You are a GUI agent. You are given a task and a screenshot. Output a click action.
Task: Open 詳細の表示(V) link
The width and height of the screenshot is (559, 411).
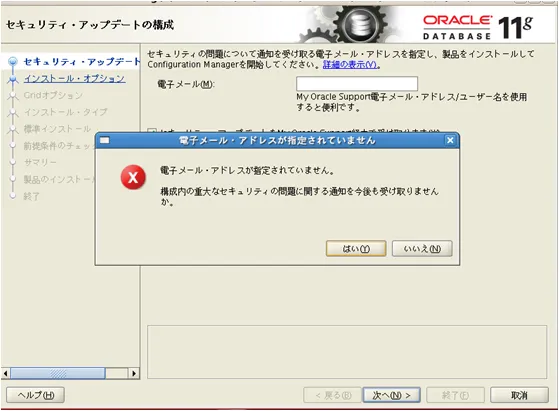coord(350,65)
